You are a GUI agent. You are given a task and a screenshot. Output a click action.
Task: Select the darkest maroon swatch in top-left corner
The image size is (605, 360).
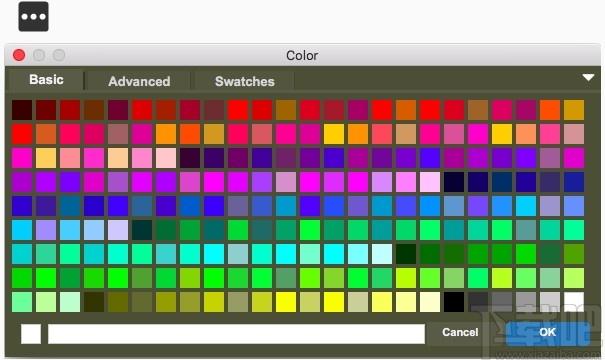tap(22, 110)
